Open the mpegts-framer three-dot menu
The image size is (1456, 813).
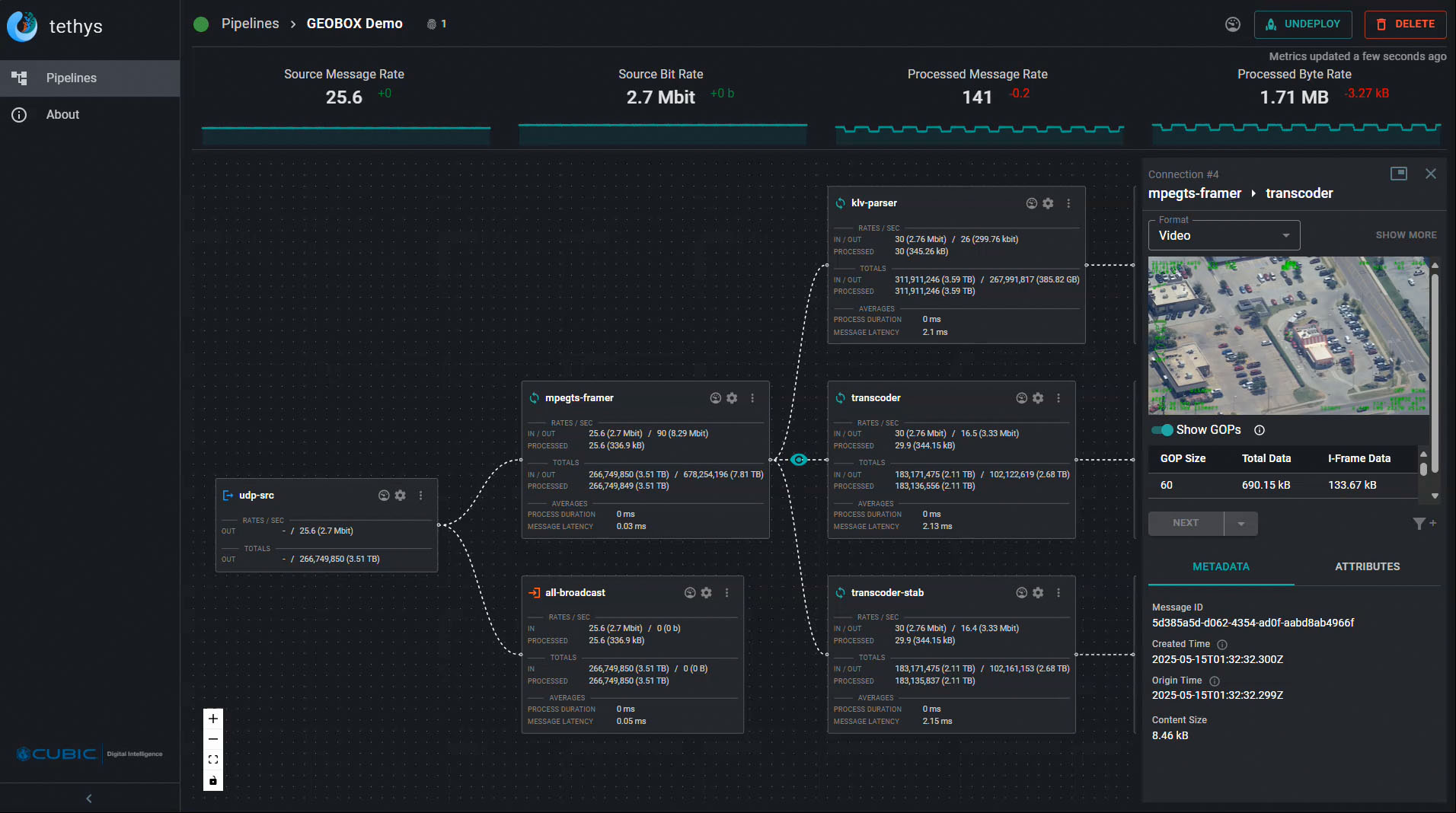click(x=752, y=398)
